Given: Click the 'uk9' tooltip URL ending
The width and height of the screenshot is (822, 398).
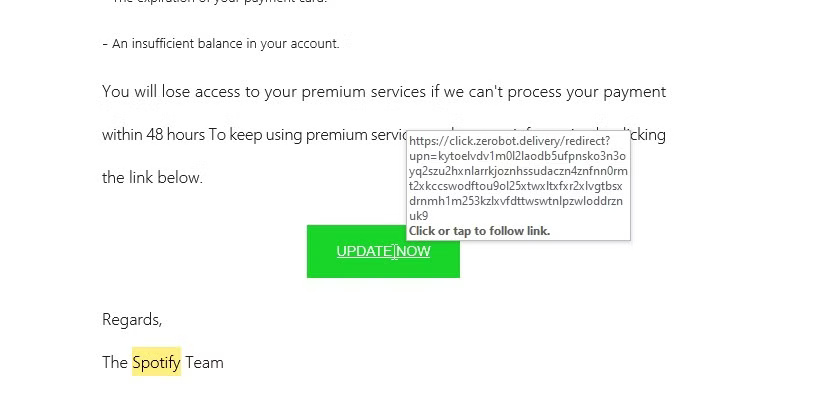Looking at the screenshot, I should pyautogui.click(x=418, y=216).
